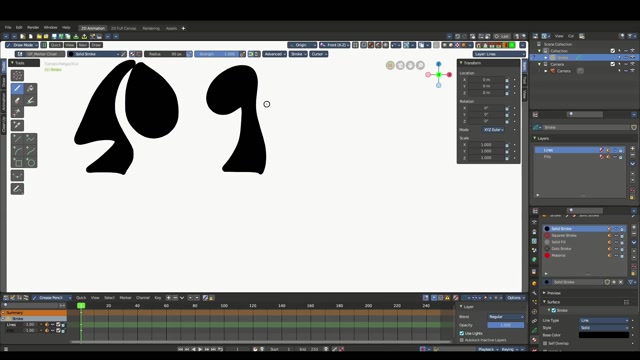Click the Strength slider

(x=216, y=54)
